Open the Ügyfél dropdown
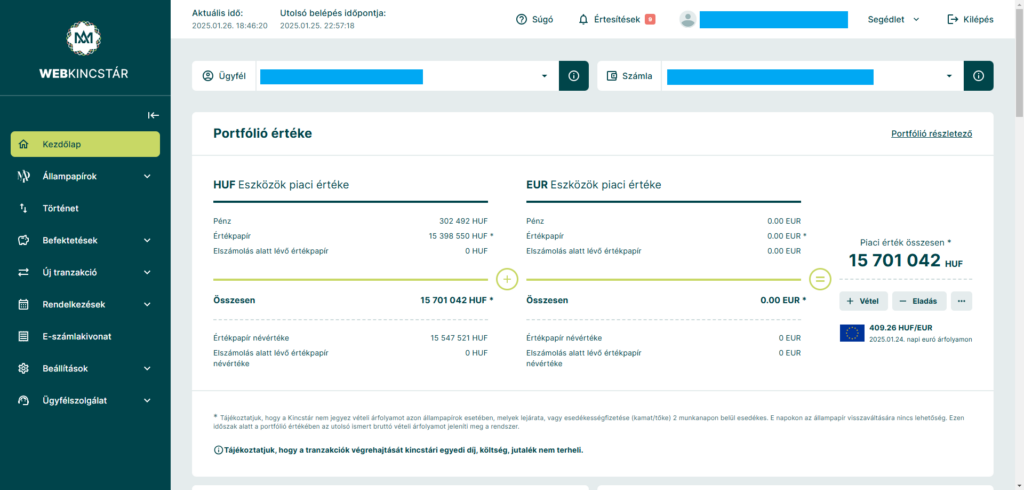This screenshot has height=490, width=1024. tap(544, 76)
